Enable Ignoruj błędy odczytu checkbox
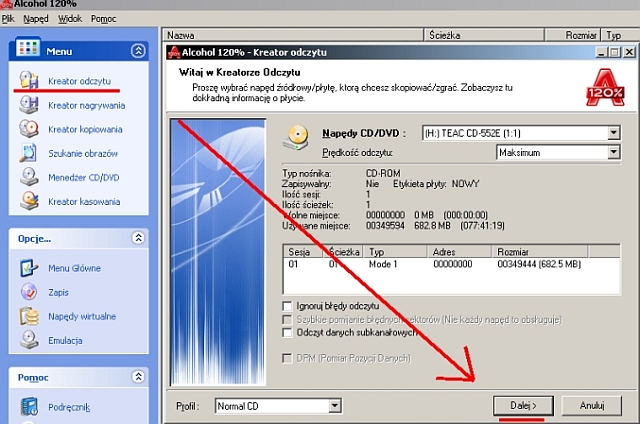The width and height of the screenshot is (640, 424). (x=287, y=306)
